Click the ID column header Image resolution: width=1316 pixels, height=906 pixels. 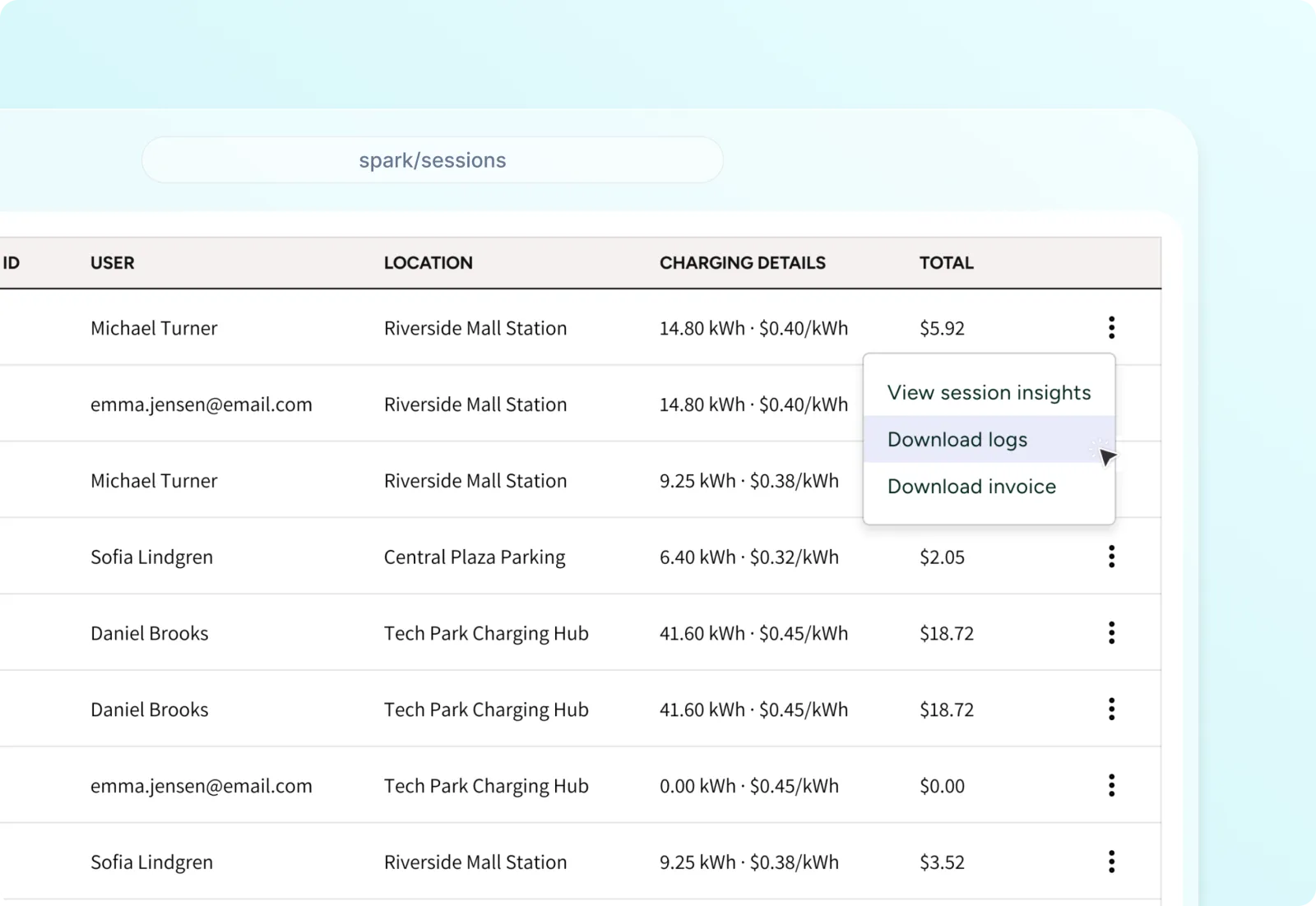12,263
